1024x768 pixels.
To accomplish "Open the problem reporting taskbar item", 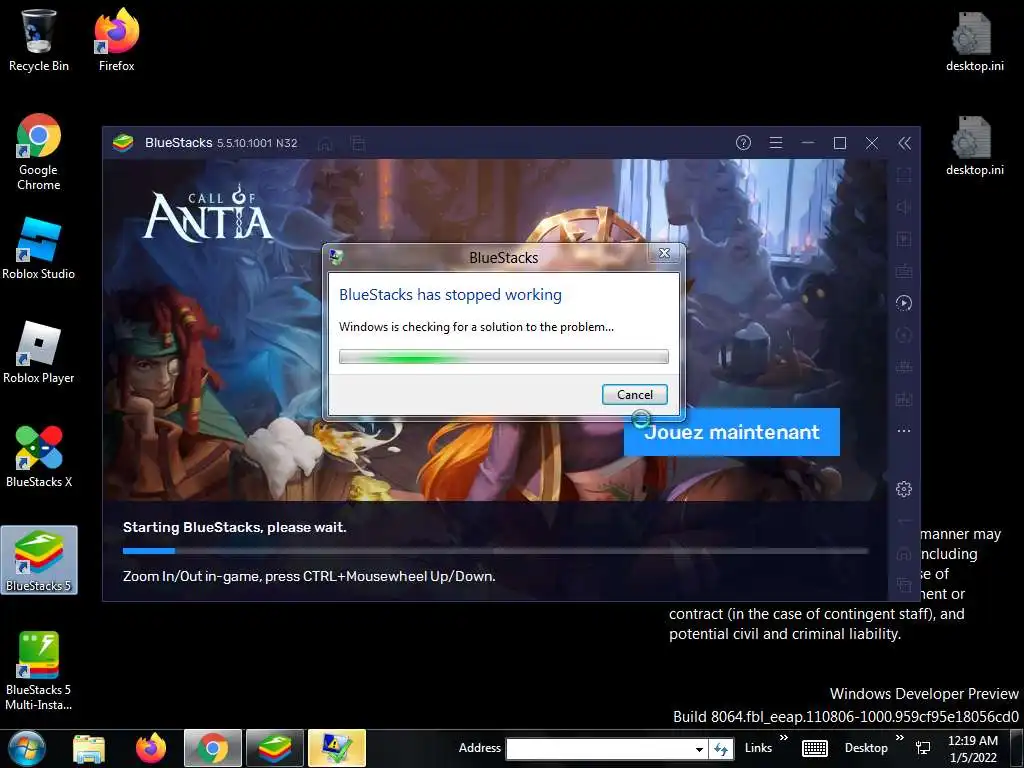I will [x=337, y=748].
